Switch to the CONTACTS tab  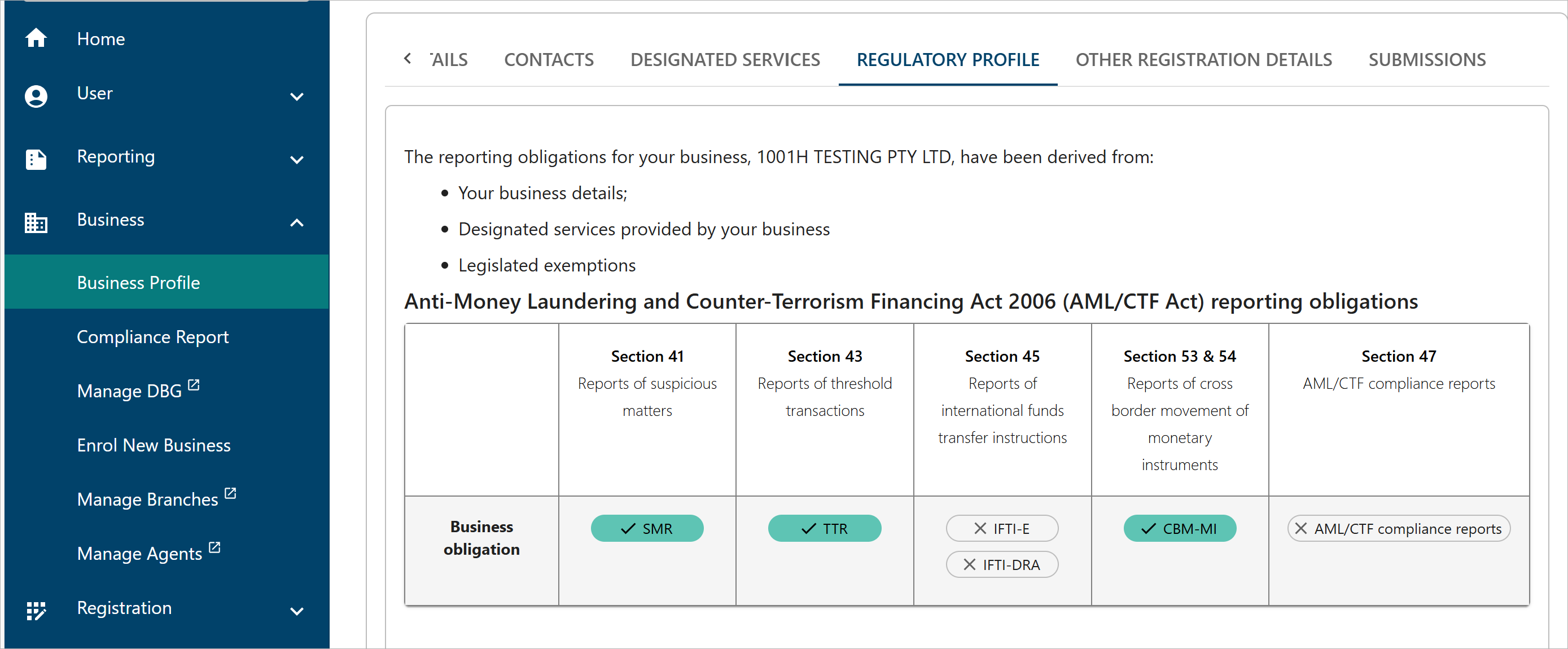[x=549, y=59]
